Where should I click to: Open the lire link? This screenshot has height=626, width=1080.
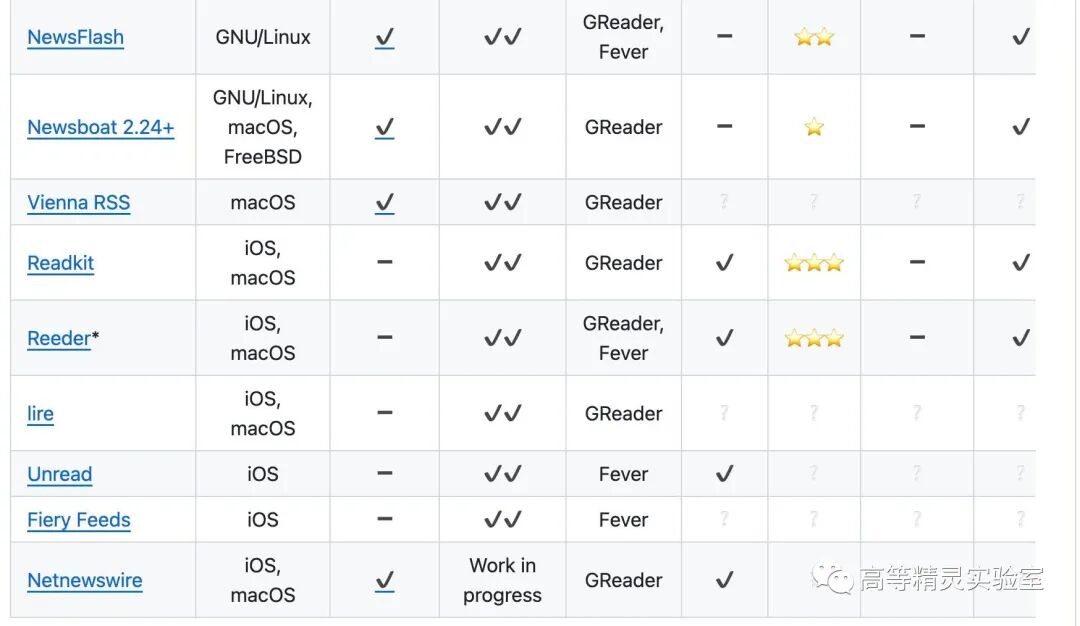pyautogui.click(x=40, y=413)
